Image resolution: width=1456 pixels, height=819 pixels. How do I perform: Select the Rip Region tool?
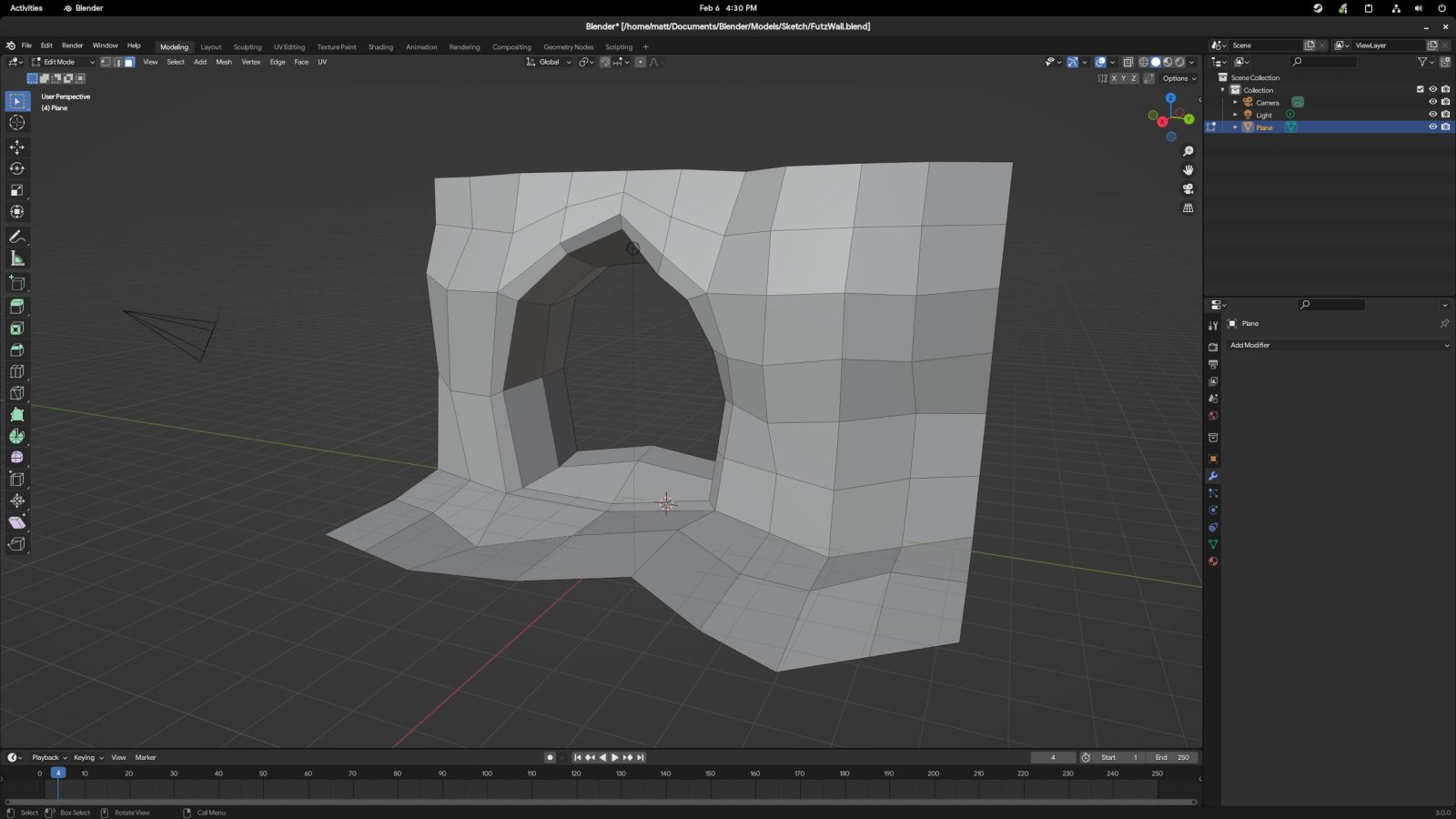click(x=17, y=544)
